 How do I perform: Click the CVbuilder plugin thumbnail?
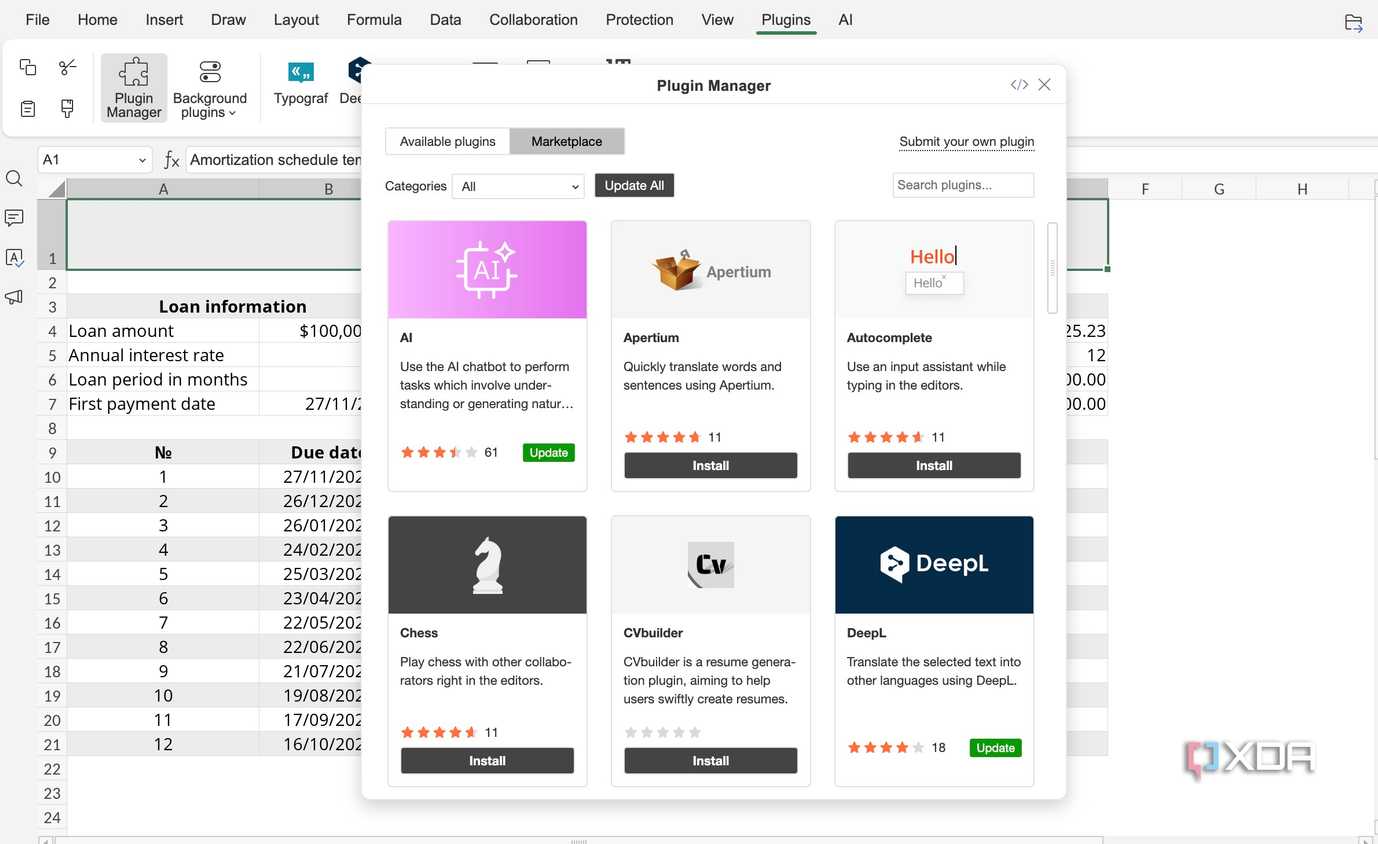point(711,565)
